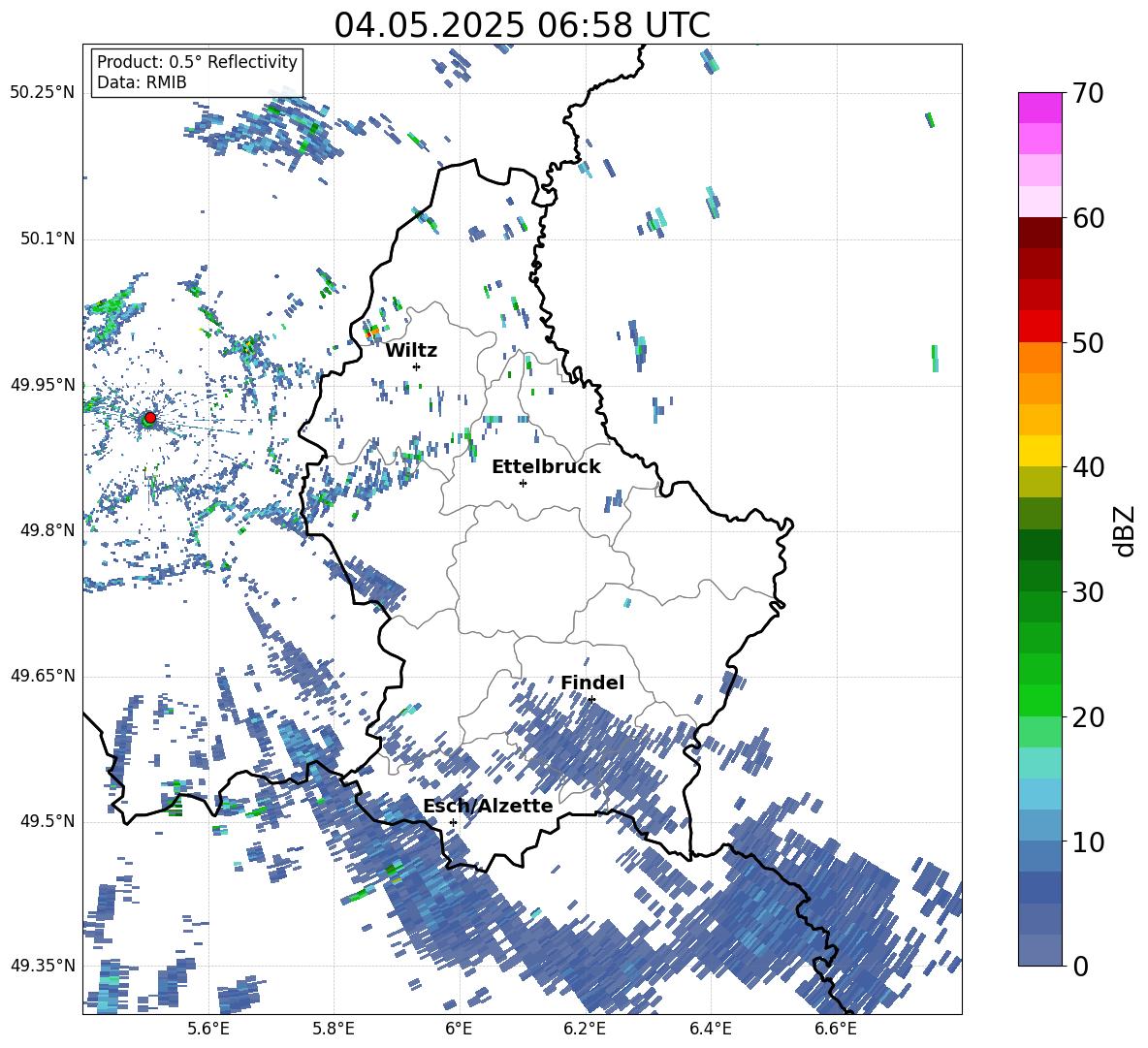The width and height of the screenshot is (1148, 1048).
Task: Click the Wiltz location cross marker
Action: pyautogui.click(x=417, y=366)
